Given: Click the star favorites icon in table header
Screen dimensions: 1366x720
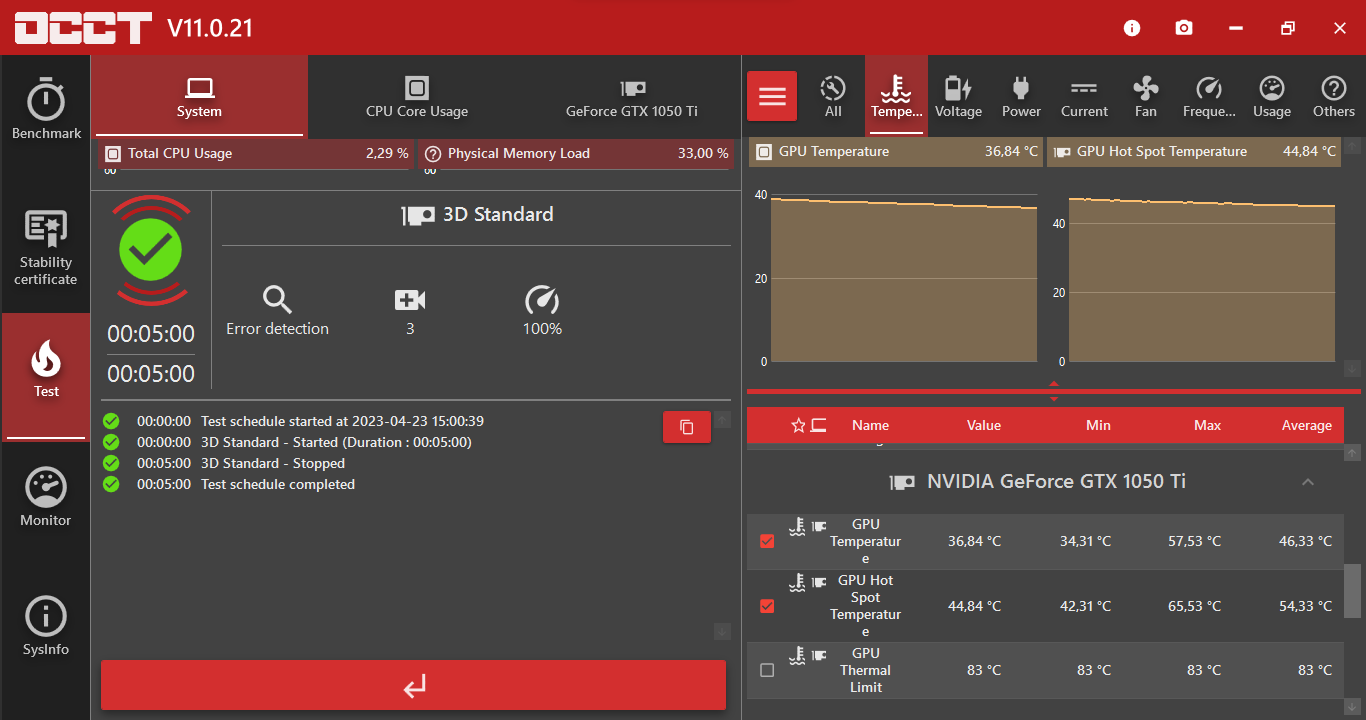Looking at the screenshot, I should (798, 425).
